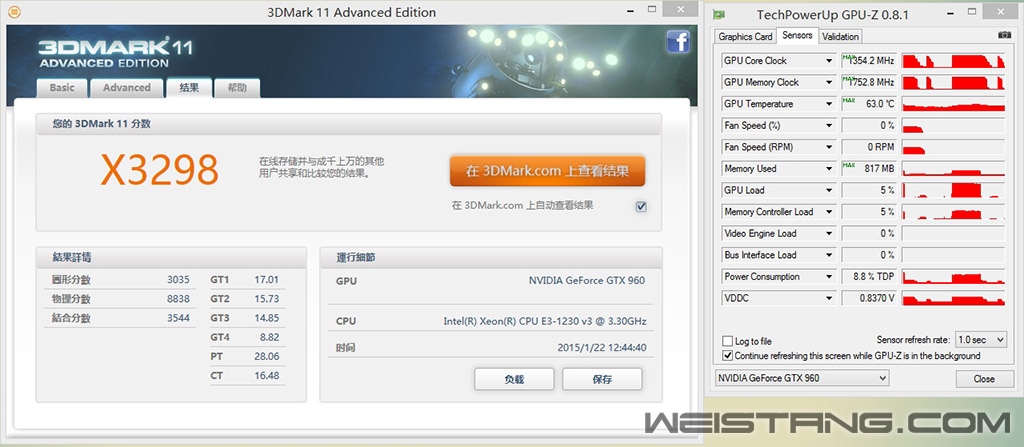The height and width of the screenshot is (447, 1024).
Task: Click the 結合分數 3544 row
Action: 120,318
